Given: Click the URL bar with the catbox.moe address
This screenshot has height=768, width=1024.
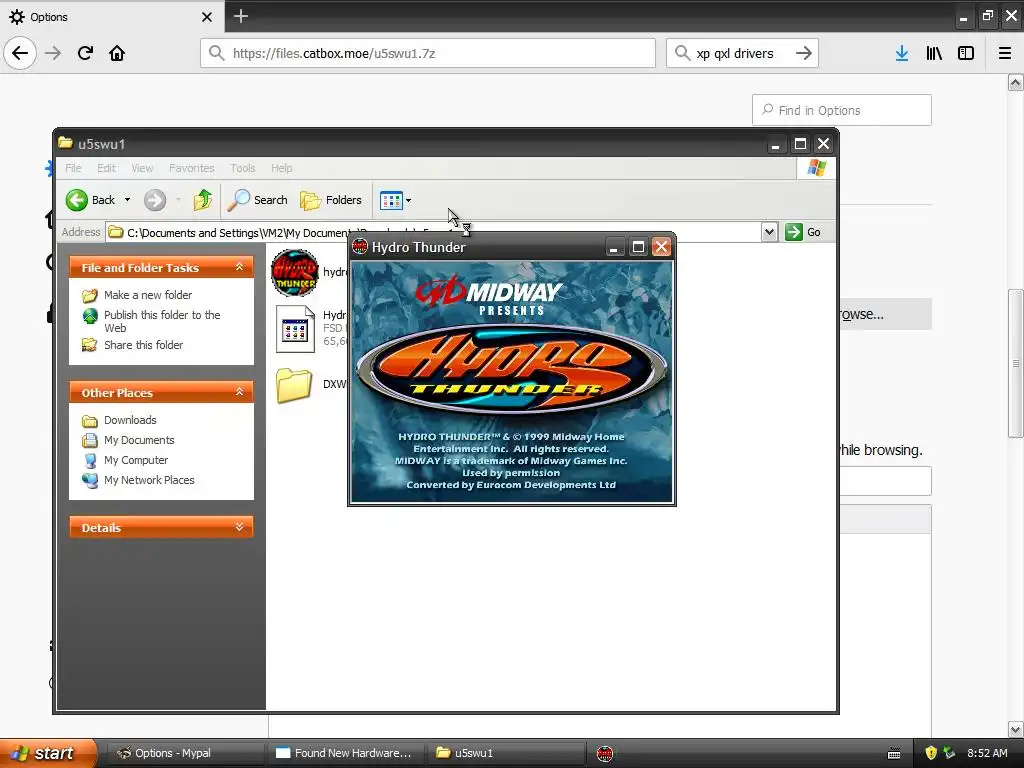Looking at the screenshot, I should (x=428, y=53).
